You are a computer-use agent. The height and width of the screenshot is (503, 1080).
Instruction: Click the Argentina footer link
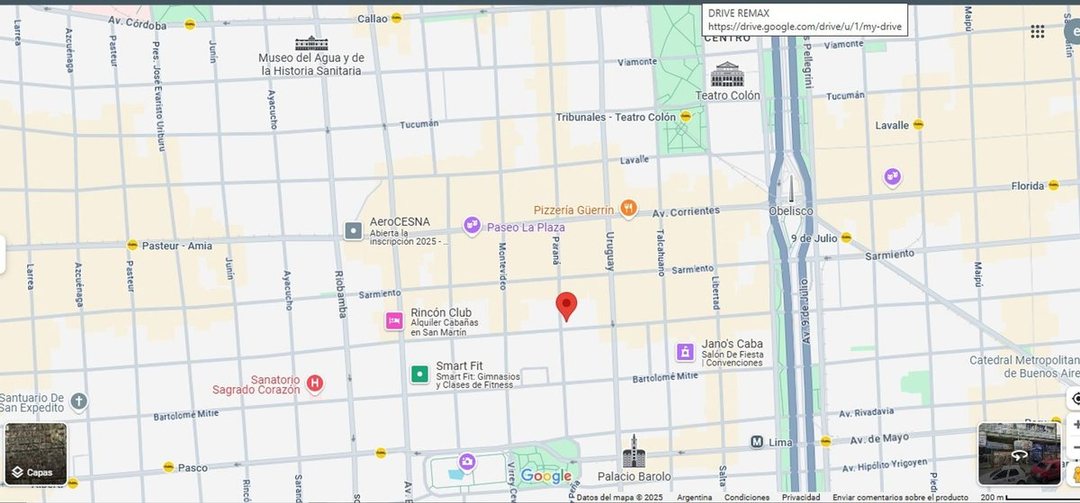coord(694,497)
